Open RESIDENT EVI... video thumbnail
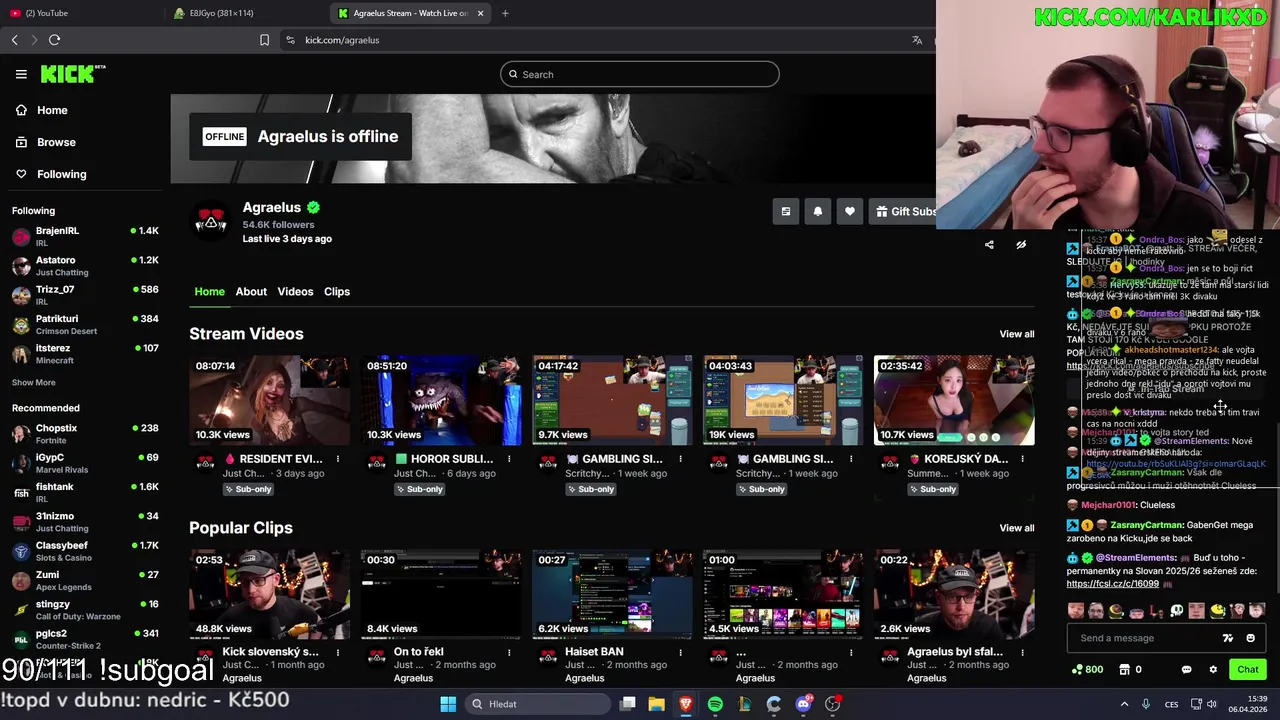This screenshot has height=720, width=1280. click(x=270, y=400)
